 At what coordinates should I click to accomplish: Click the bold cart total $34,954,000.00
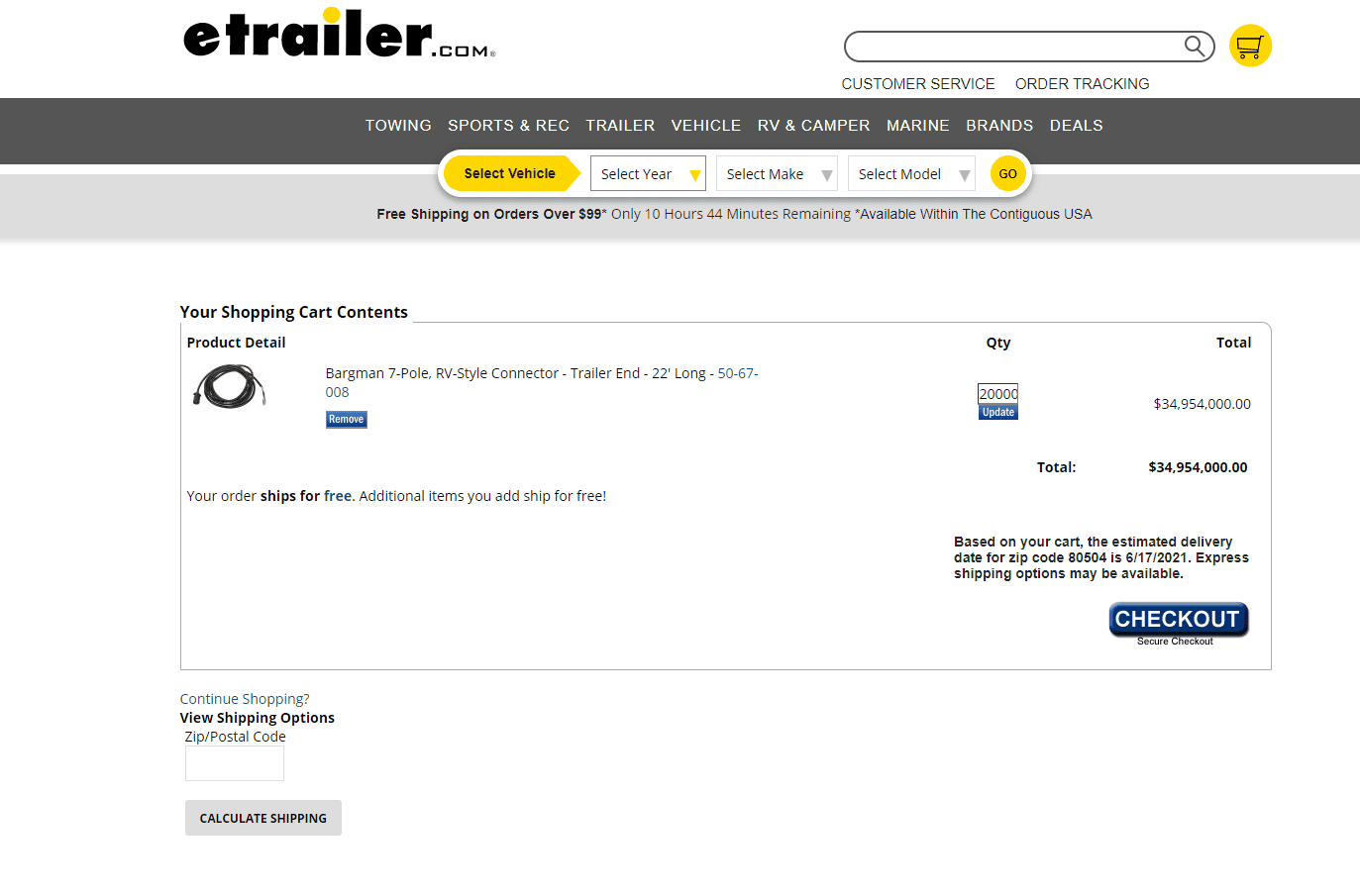(1198, 467)
